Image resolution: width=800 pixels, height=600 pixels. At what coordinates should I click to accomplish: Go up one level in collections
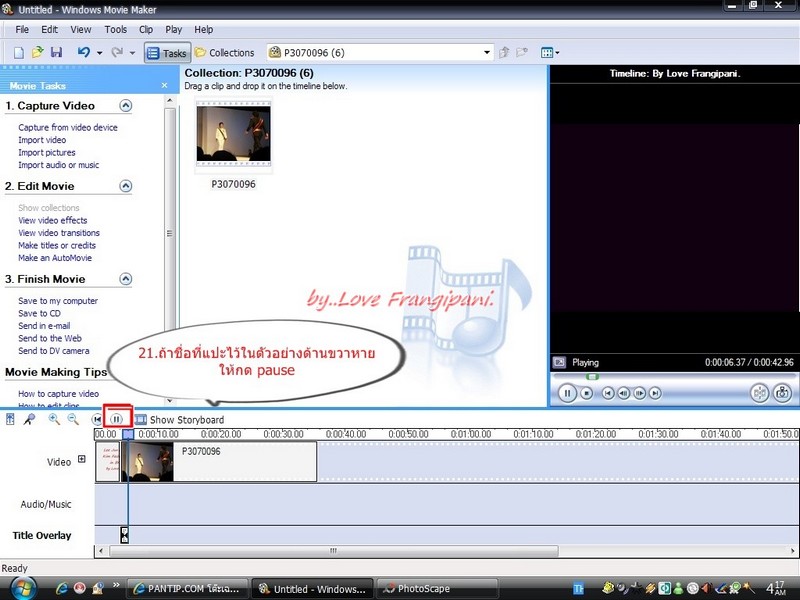(x=504, y=52)
